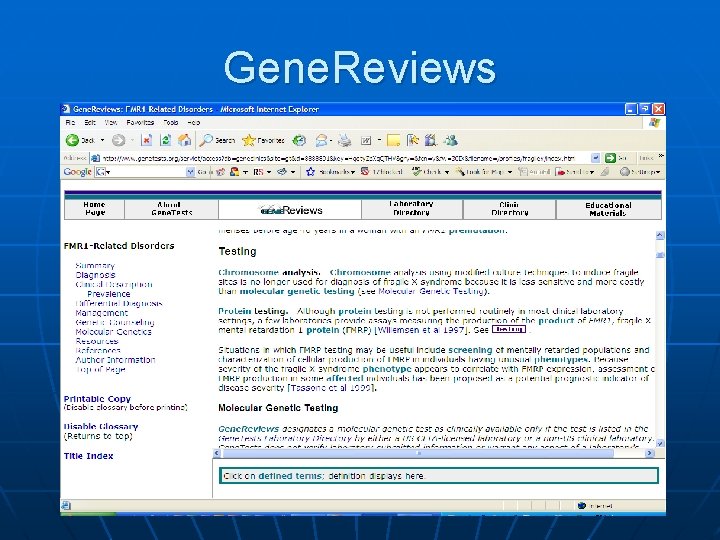The width and height of the screenshot is (720, 540).
Task: Click the Stop loading icon
Action: [x=146, y=140]
